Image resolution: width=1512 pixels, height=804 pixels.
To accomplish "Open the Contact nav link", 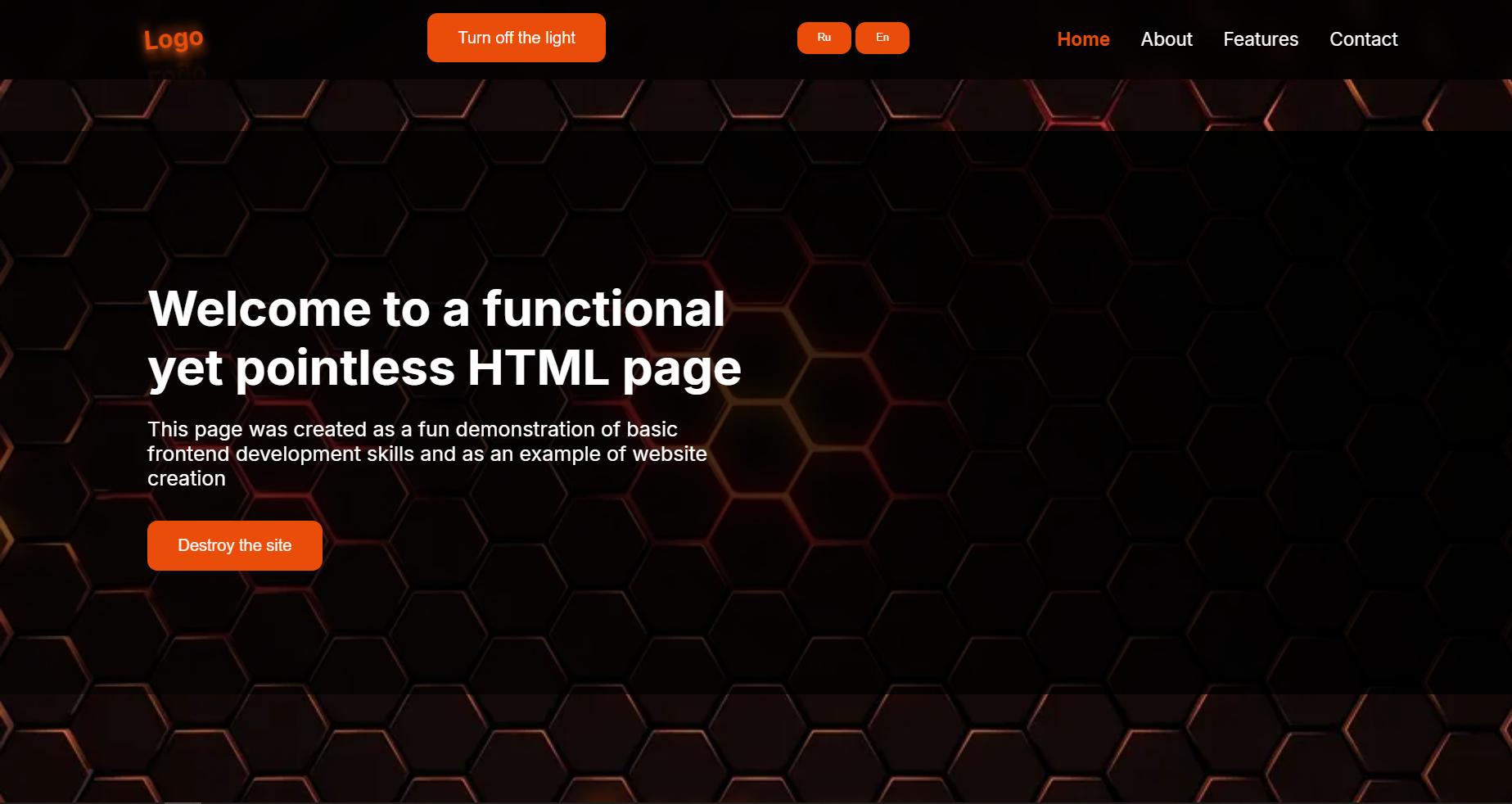I will (1364, 39).
